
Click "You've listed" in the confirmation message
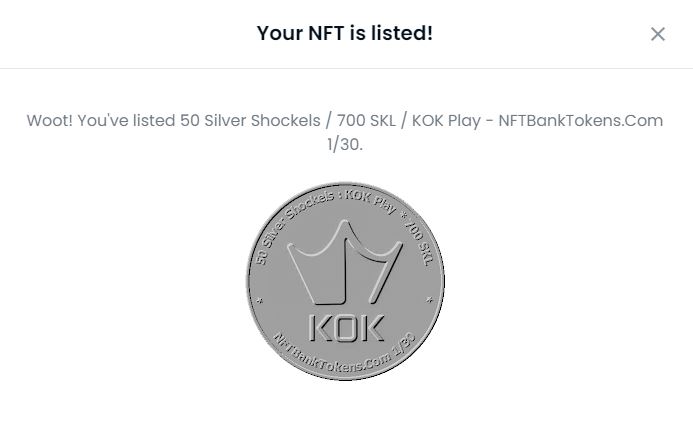[126, 121]
